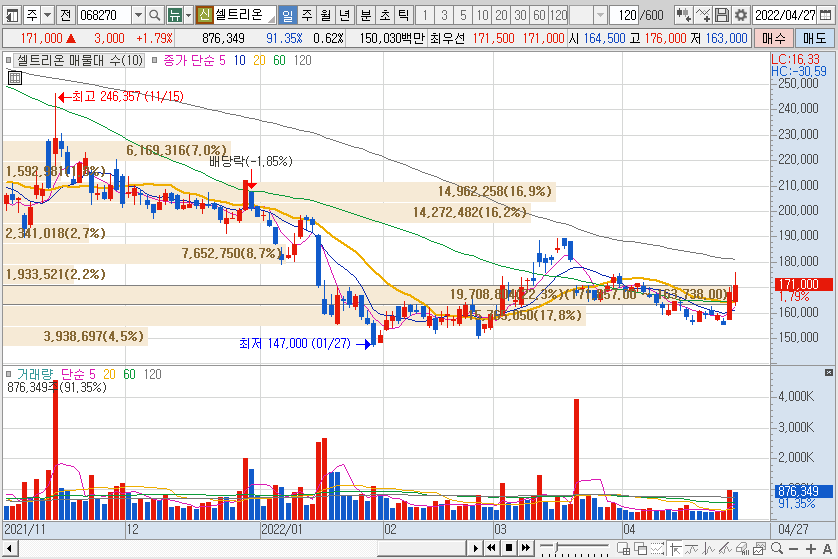The height and width of the screenshot is (559, 838).
Task: Toggle the 종가 단순 moving average checkbox
Action: (x=154, y=60)
